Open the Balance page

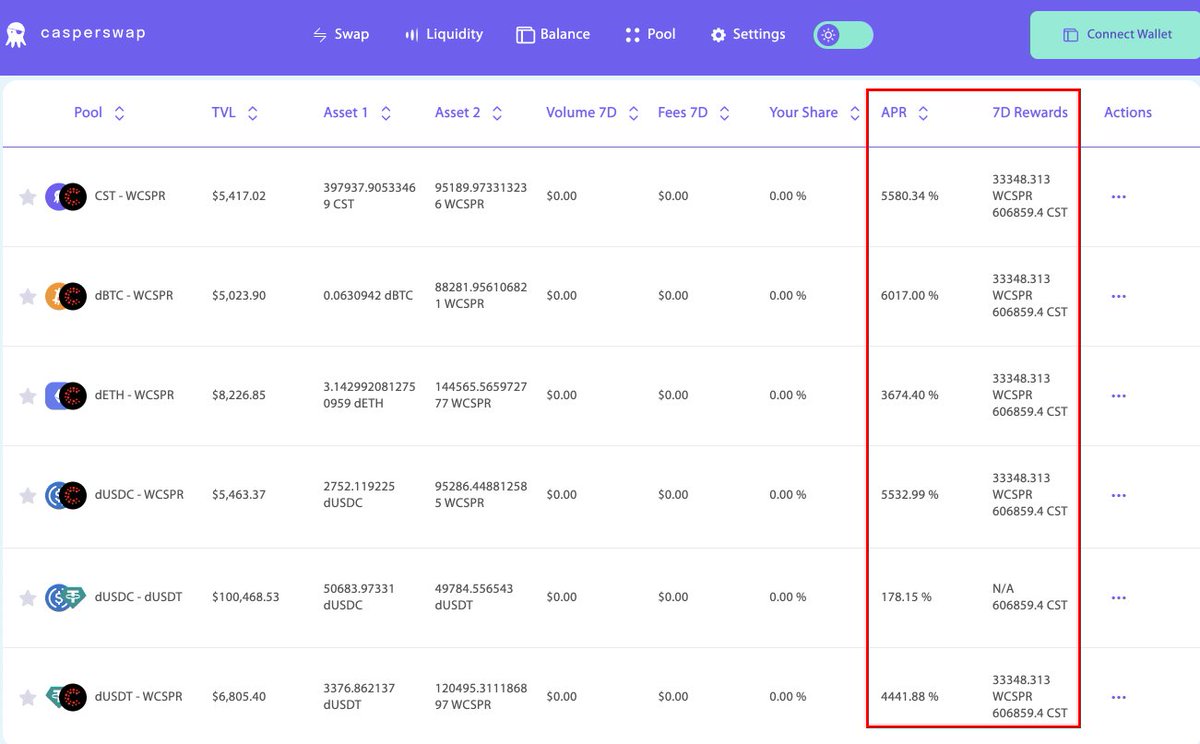click(x=553, y=34)
